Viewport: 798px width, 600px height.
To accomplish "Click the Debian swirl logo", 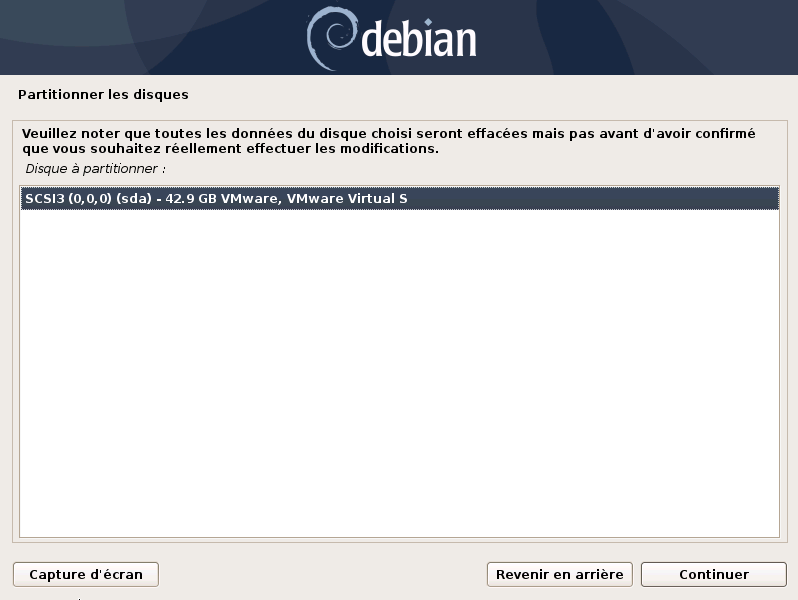I will (330, 38).
